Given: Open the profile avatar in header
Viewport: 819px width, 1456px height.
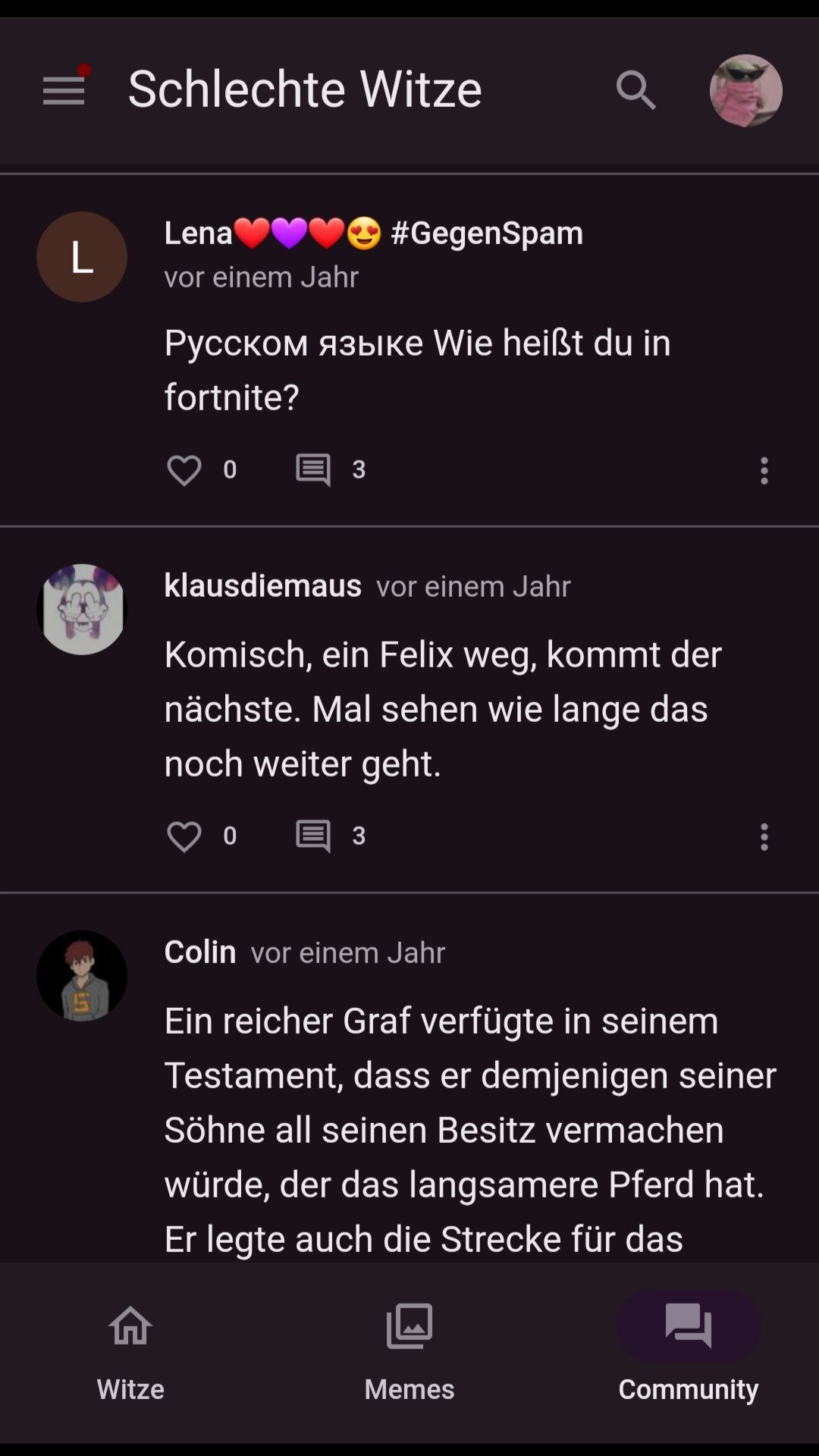Looking at the screenshot, I should (x=745, y=90).
